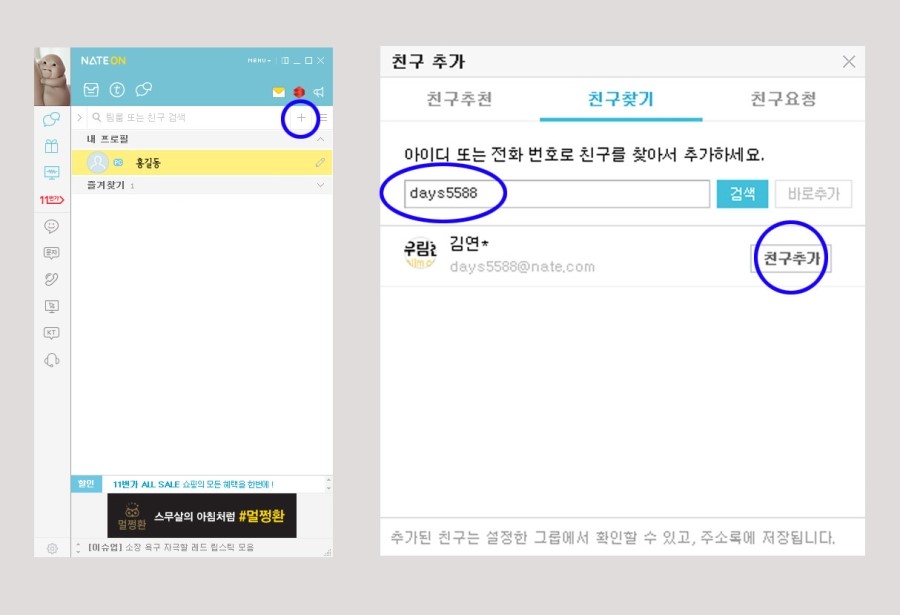Screen dimensions: 900x615
Task: Switch to the 친구추천 tab
Action: pos(459,99)
